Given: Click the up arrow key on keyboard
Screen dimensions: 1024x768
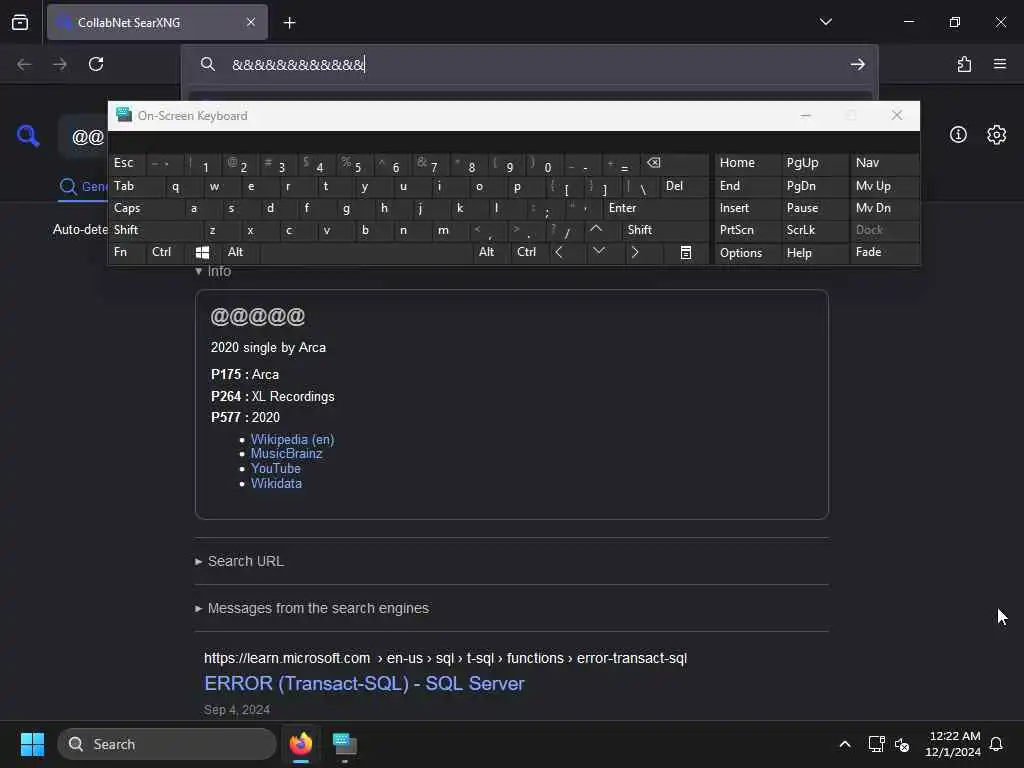Looking at the screenshot, I should point(596,229).
